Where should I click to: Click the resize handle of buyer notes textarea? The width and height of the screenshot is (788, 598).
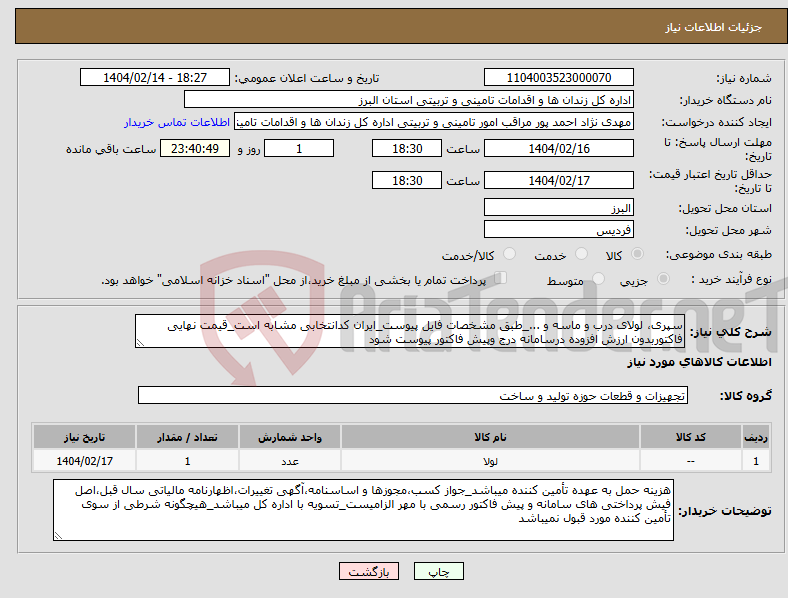point(58,536)
